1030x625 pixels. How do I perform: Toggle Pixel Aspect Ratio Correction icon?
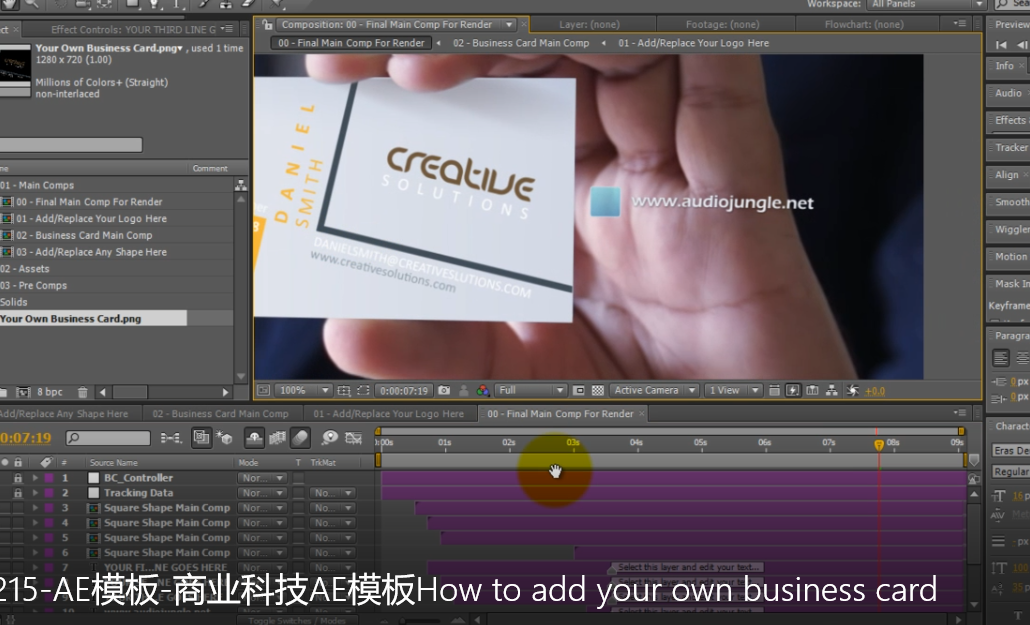pos(774,390)
